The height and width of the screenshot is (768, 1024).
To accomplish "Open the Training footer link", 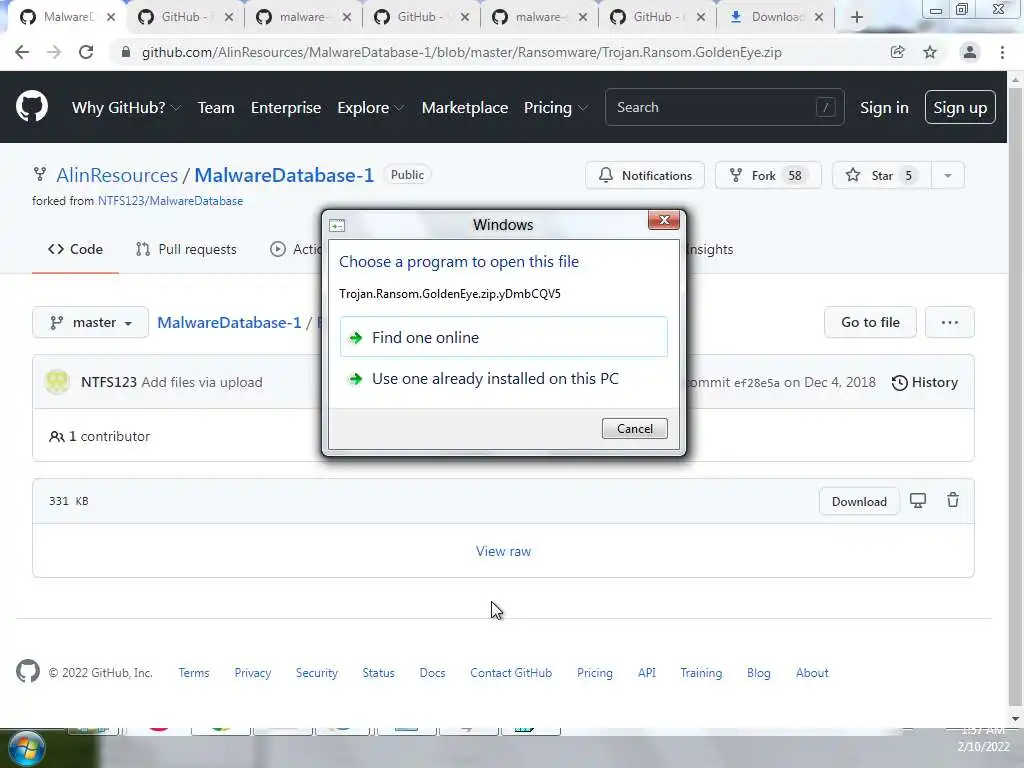I will click(701, 673).
